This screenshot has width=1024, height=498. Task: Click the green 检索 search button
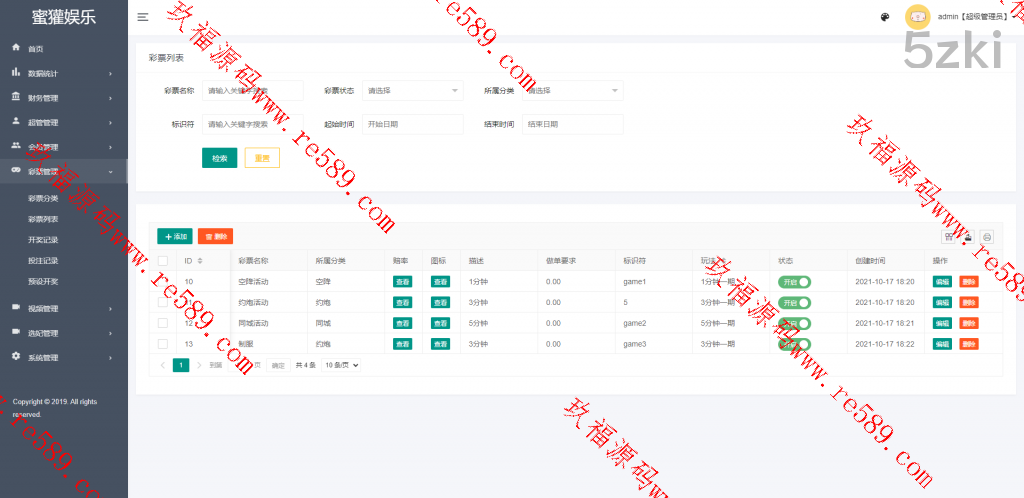pos(219,158)
